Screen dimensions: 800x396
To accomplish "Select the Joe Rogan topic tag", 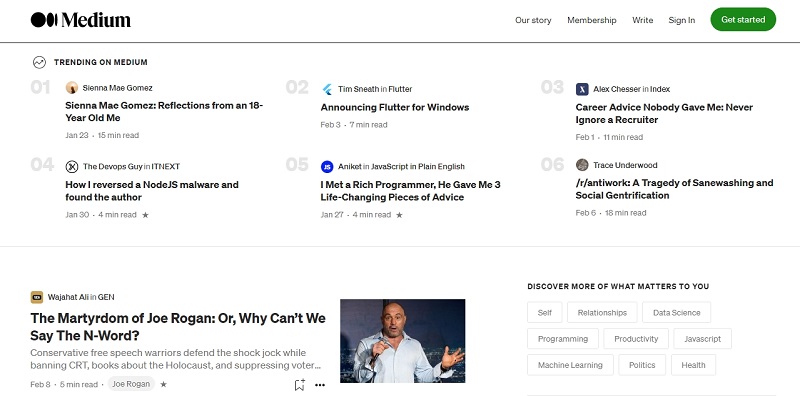I will pyautogui.click(x=131, y=384).
